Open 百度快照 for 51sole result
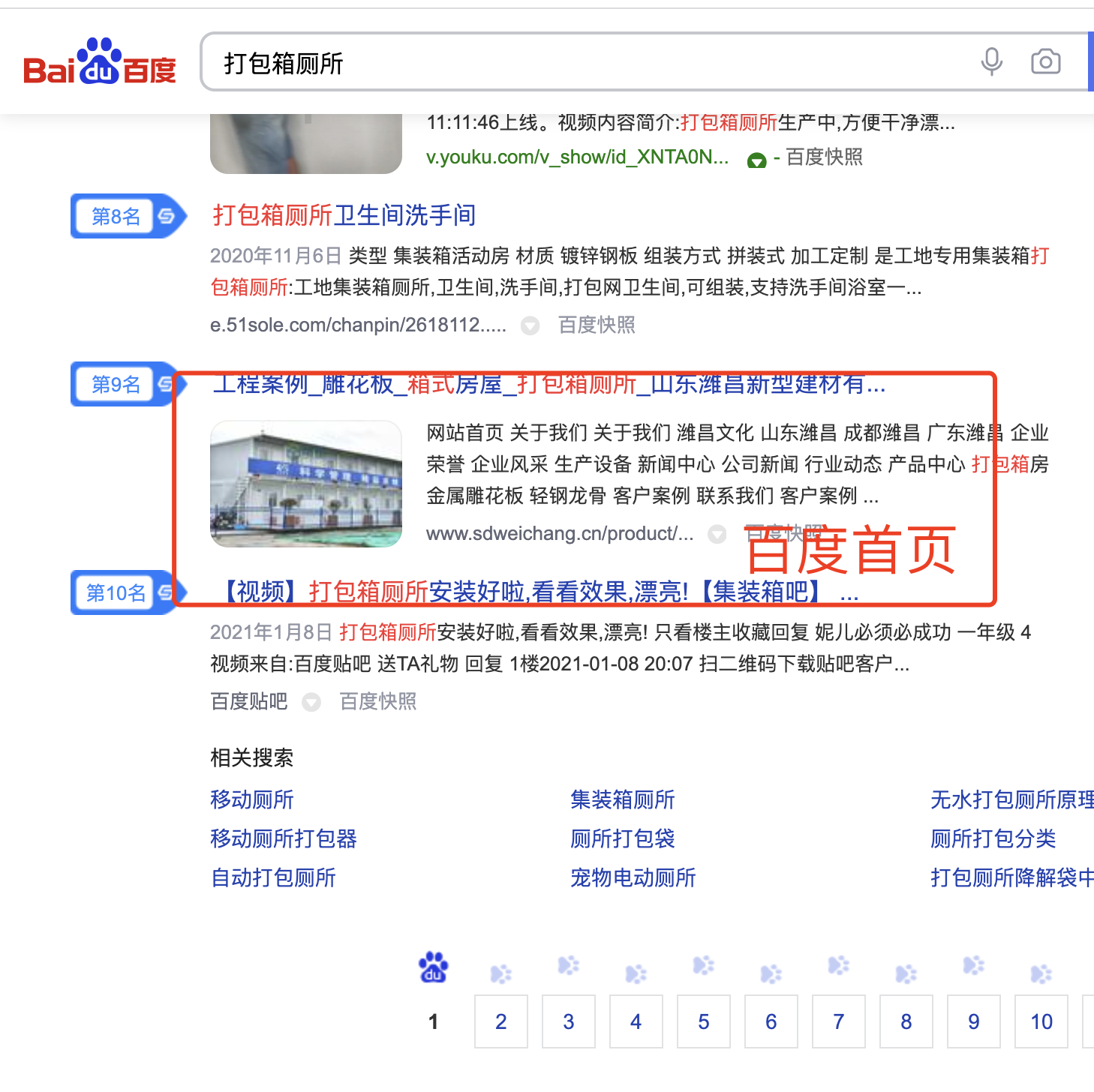1094x1092 pixels. click(597, 325)
